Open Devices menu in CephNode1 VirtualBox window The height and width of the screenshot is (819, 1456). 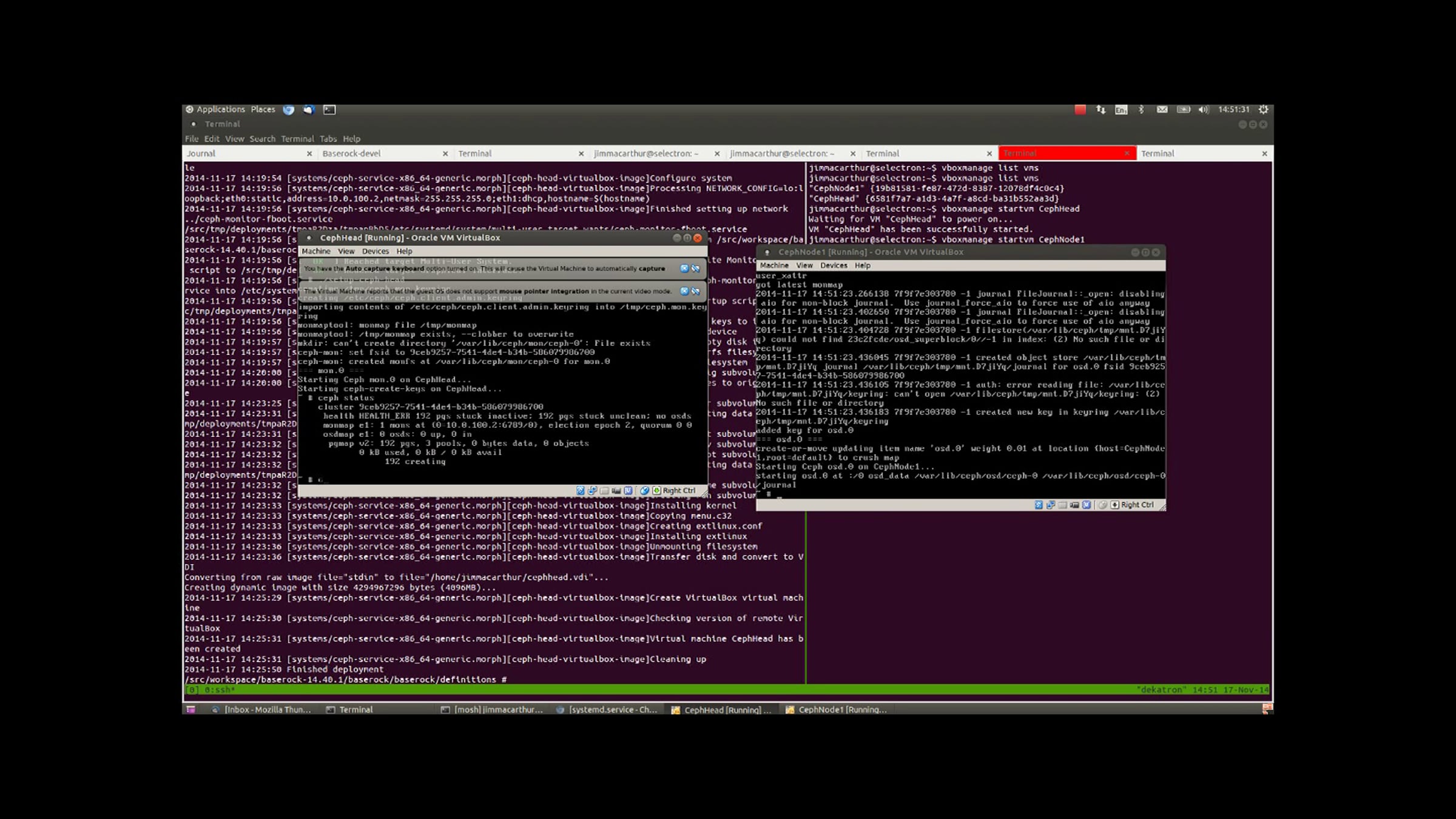834,266
